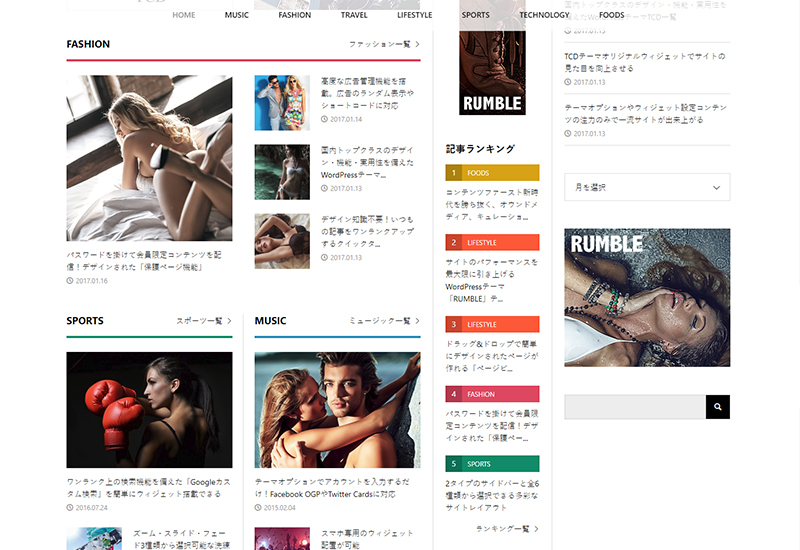Open LIFESTYLE in the top navigation
This screenshot has width=800, height=550.
(x=414, y=15)
